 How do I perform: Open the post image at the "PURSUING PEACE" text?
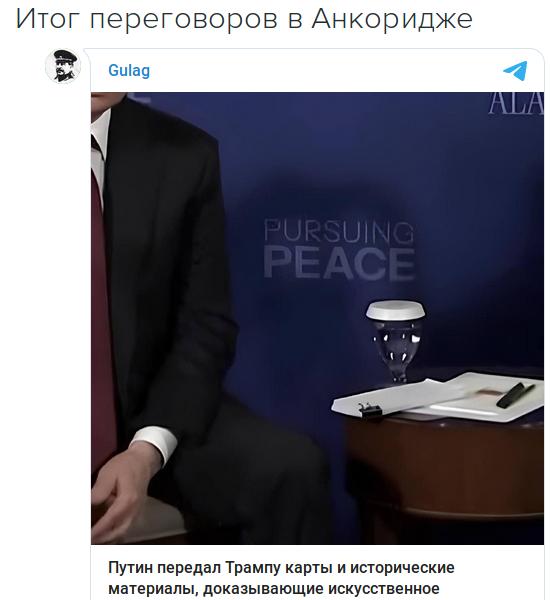[339, 249]
